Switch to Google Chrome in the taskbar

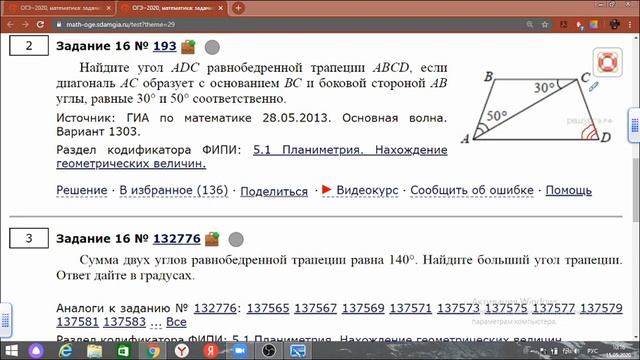tap(153, 351)
